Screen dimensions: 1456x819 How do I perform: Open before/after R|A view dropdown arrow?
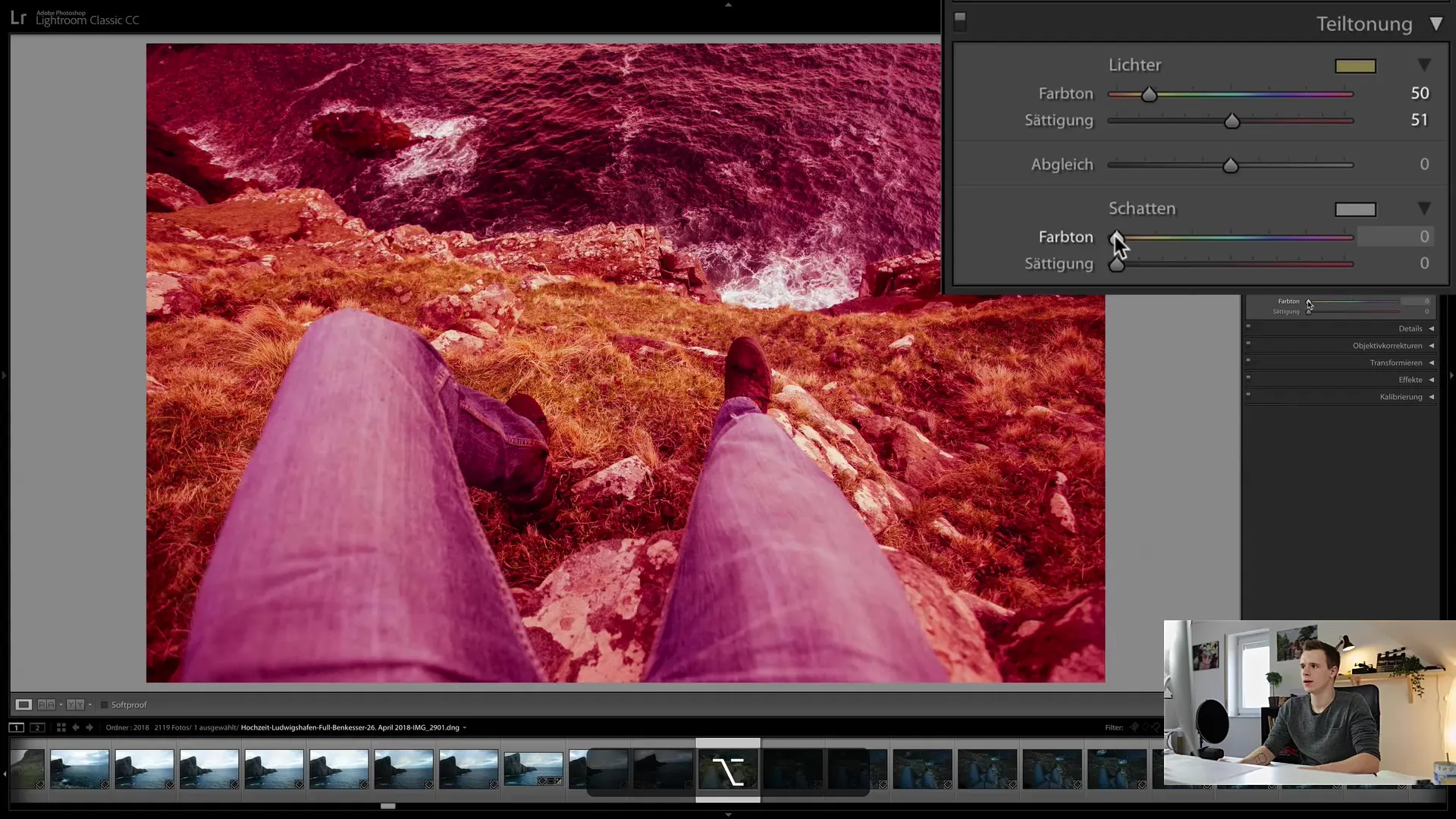click(61, 705)
